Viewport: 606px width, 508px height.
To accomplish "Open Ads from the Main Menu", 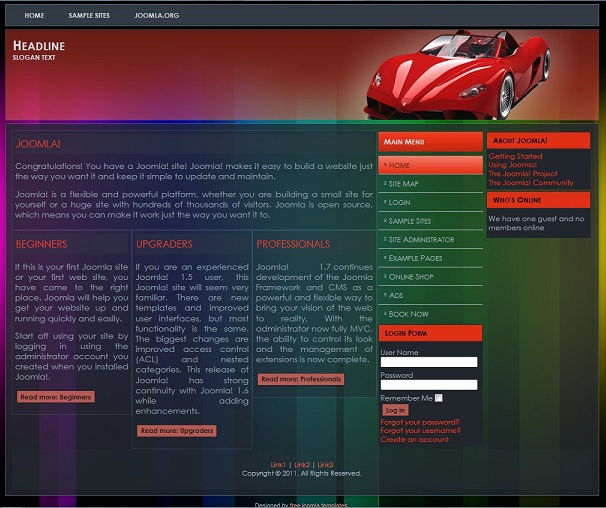I will pos(431,295).
